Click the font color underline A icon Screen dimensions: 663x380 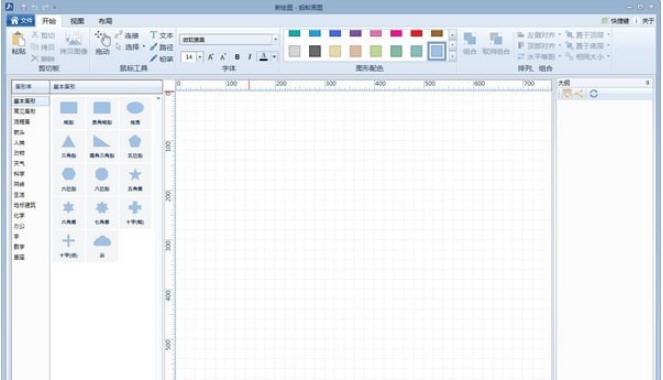(x=264, y=57)
